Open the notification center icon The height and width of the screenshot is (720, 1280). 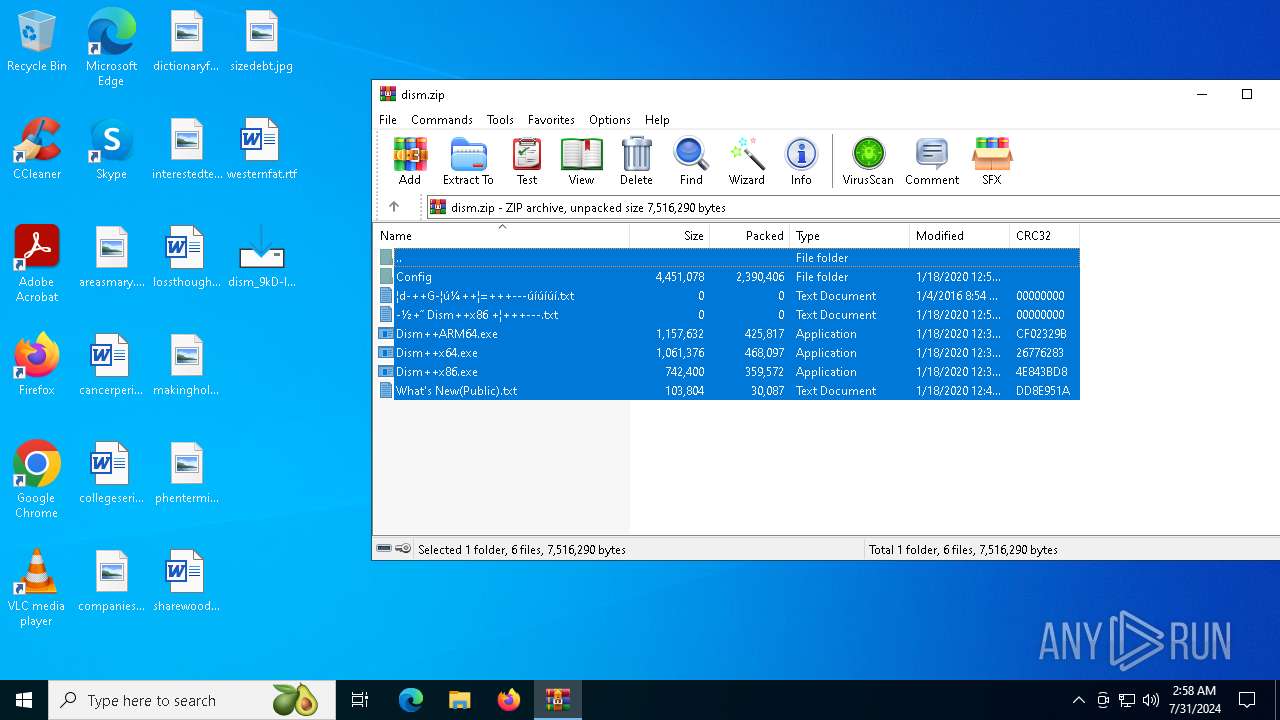(1247, 700)
